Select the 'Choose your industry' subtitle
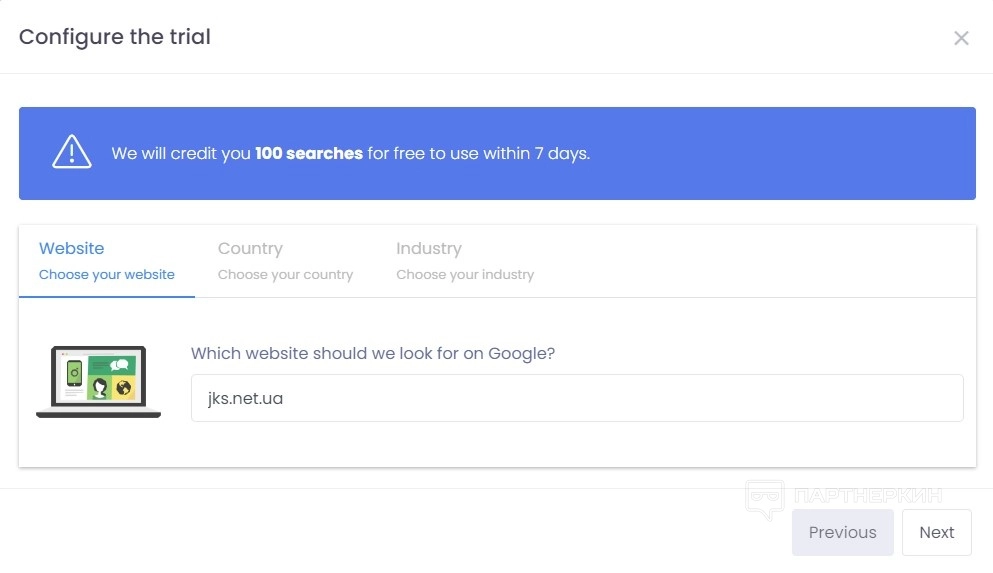Screen dimensions: 993x573 [465, 274]
